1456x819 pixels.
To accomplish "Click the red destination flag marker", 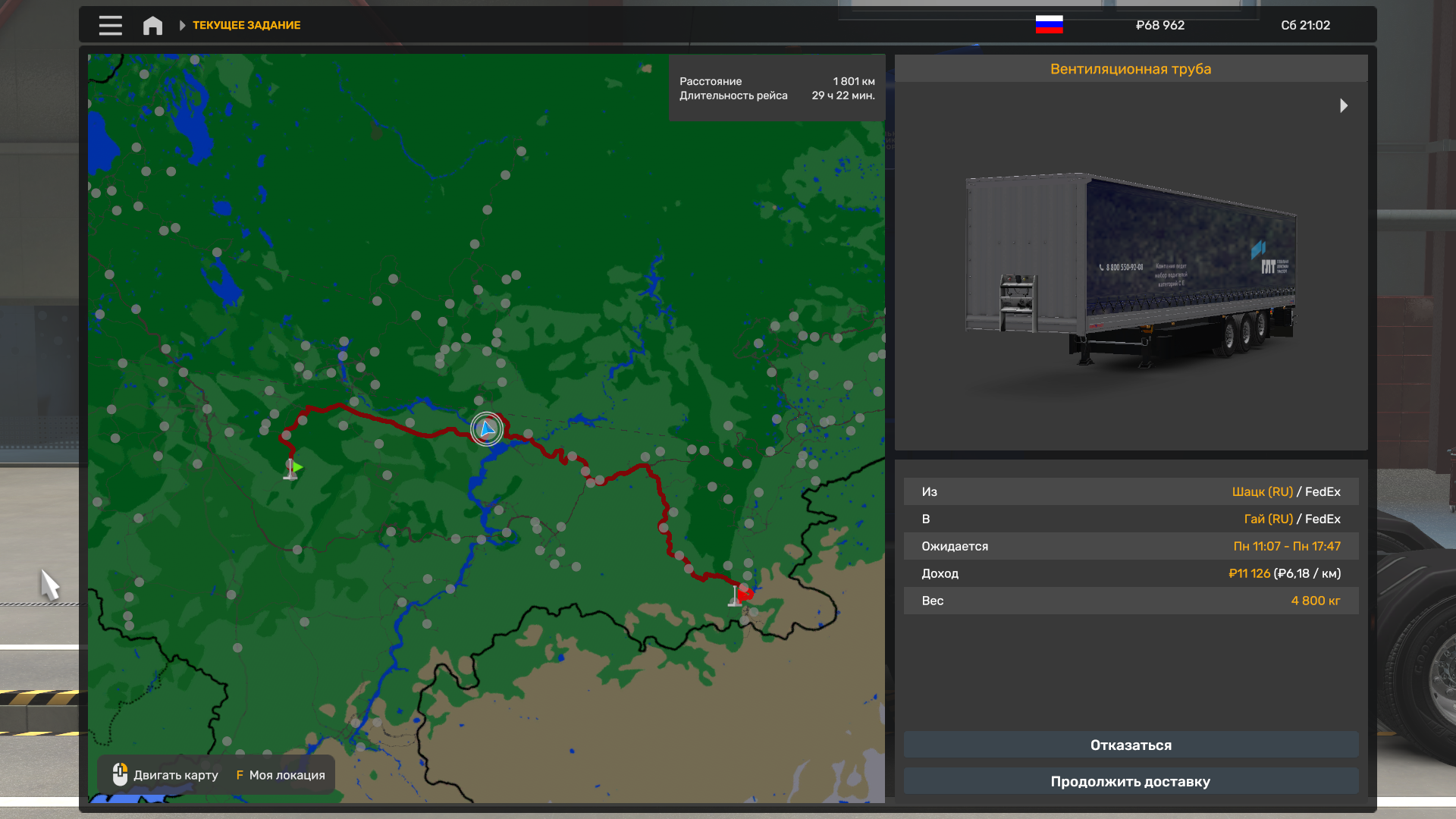I will 742,595.
